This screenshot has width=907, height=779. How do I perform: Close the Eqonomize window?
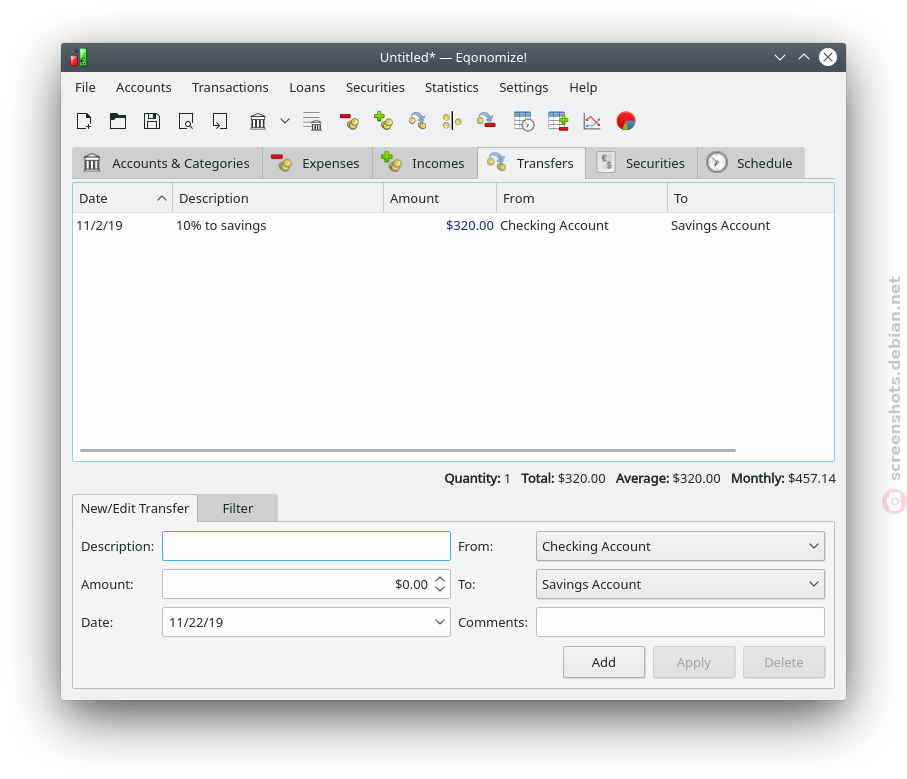[x=828, y=57]
